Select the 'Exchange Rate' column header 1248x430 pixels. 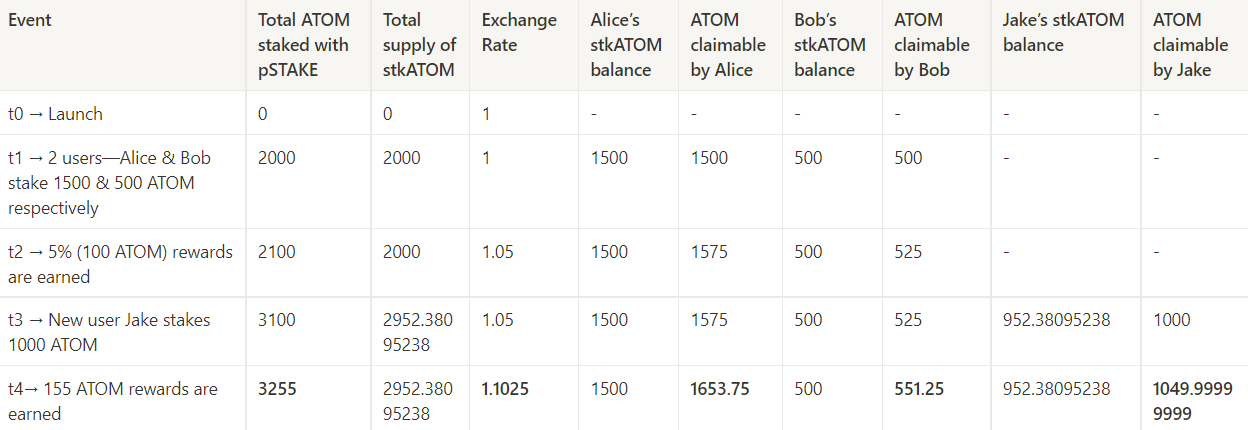pos(519,32)
